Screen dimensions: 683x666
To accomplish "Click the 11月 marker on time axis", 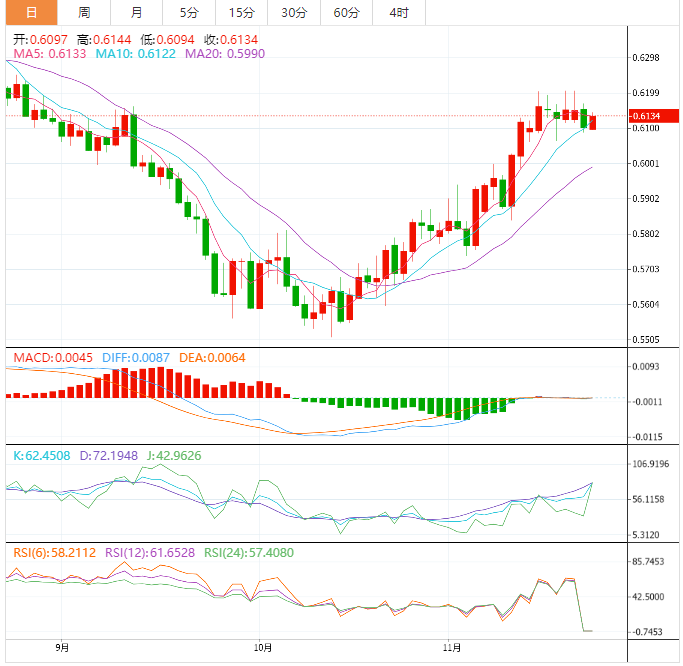I will (x=452, y=647).
